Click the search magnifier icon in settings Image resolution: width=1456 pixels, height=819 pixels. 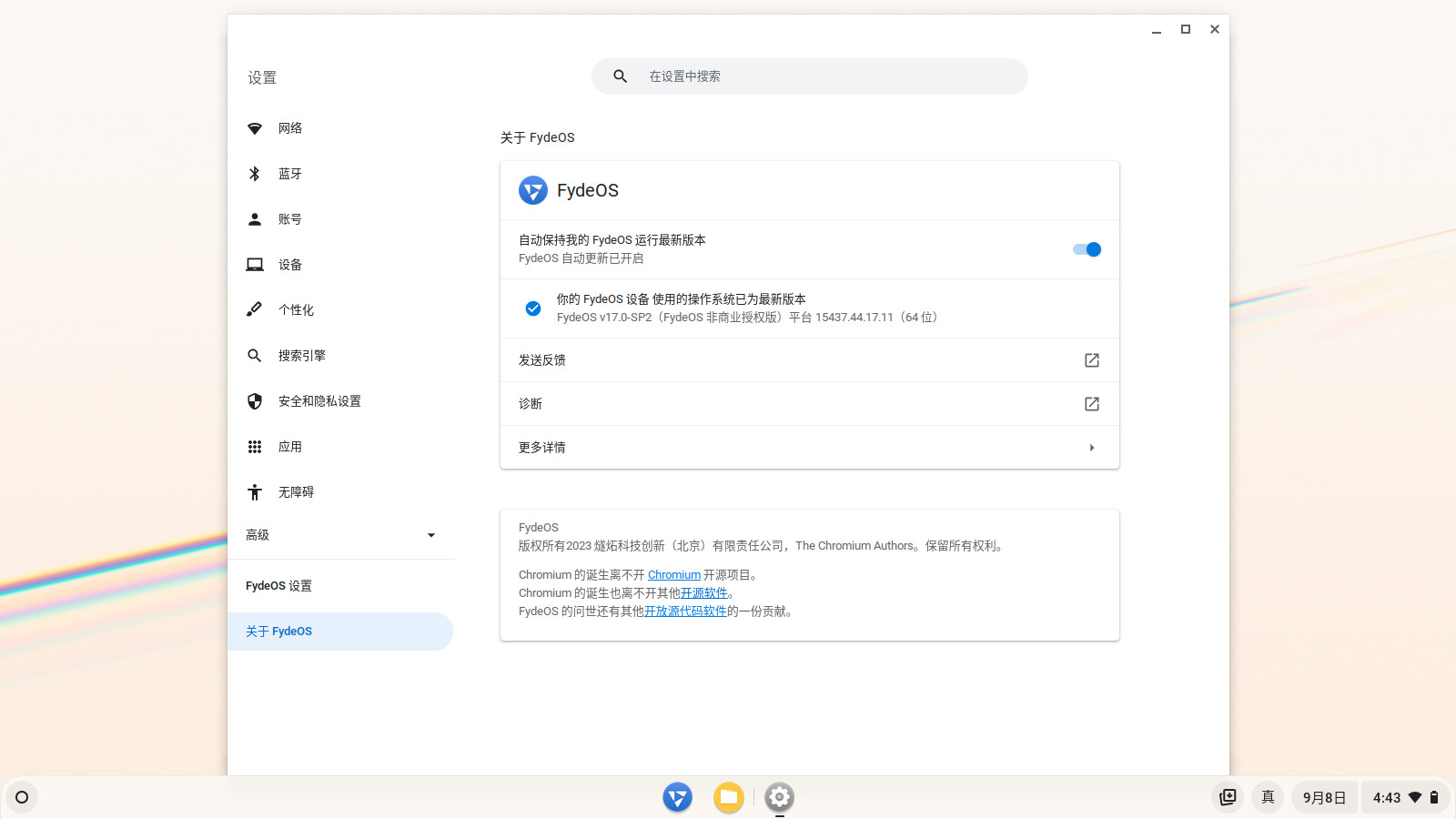[x=620, y=76]
